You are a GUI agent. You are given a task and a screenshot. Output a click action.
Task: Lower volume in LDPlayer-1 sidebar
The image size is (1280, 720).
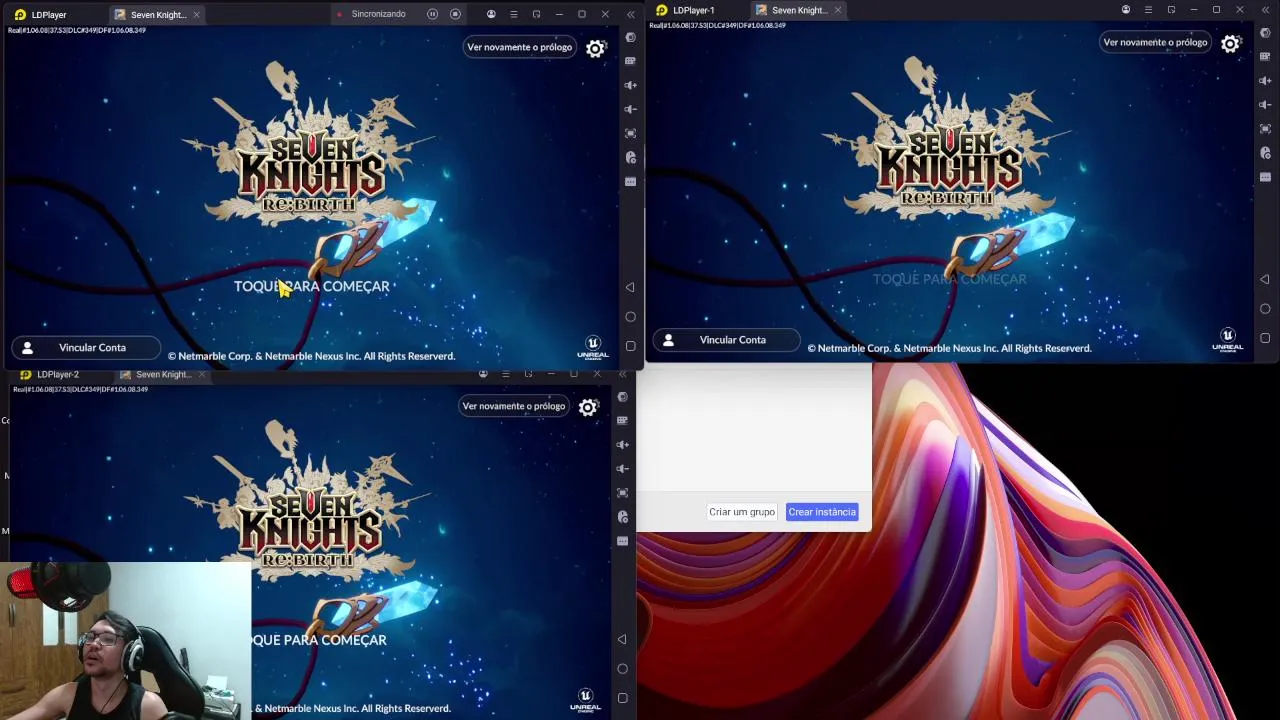pyautogui.click(x=1265, y=105)
